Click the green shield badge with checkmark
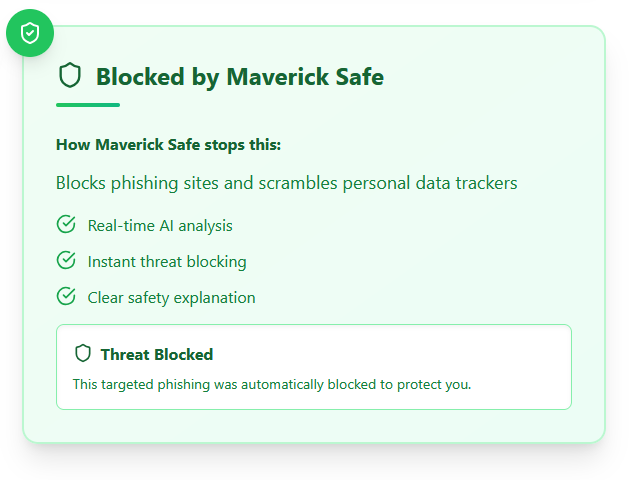The image size is (633, 480). click(x=30, y=33)
